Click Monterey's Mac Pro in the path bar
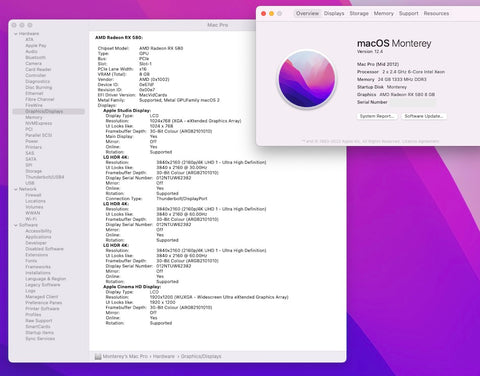 point(125,356)
